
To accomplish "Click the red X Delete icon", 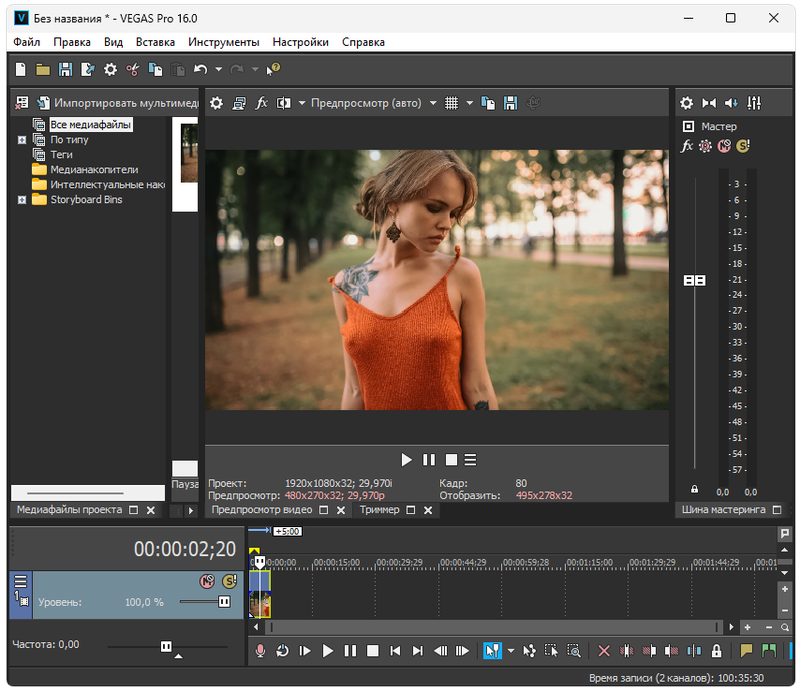I will click(x=604, y=651).
